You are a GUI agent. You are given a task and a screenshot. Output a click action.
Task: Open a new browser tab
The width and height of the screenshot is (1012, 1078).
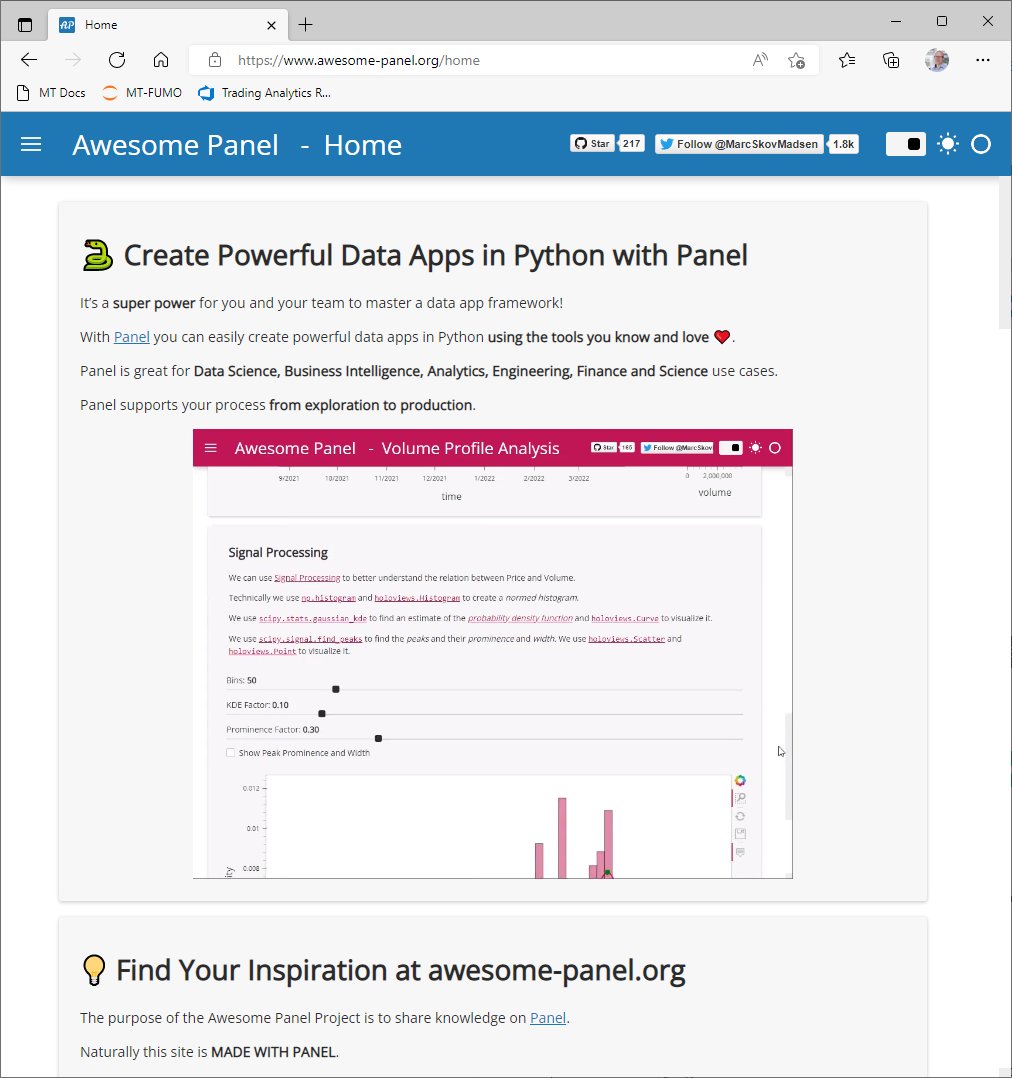(x=305, y=25)
